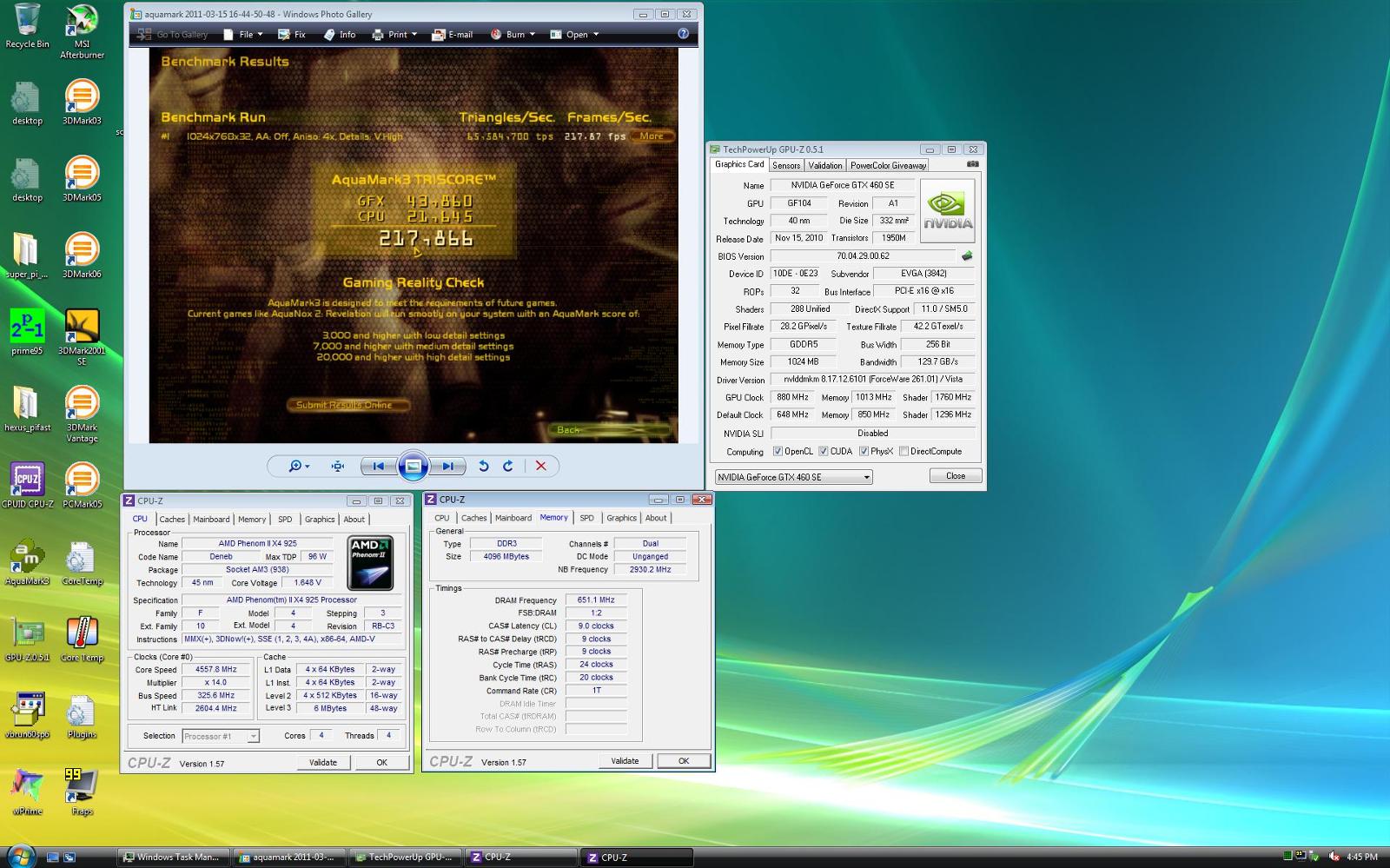Click Photo Gallery help icon
1390x868 pixels.
pos(683,34)
